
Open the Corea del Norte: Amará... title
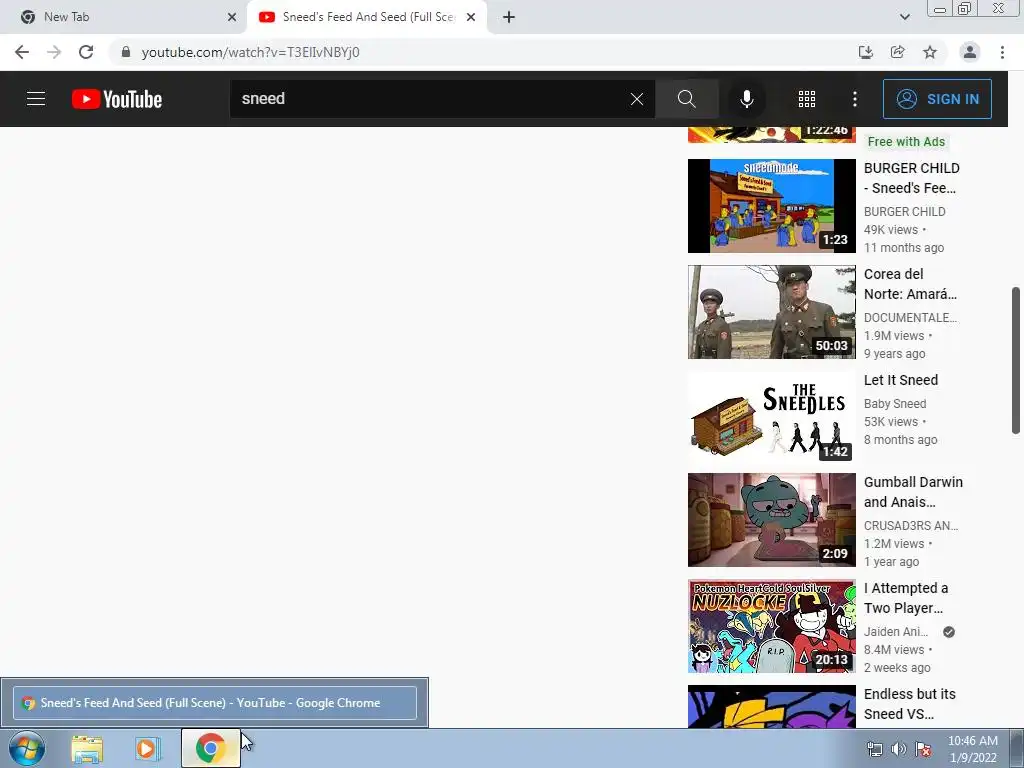[910, 284]
